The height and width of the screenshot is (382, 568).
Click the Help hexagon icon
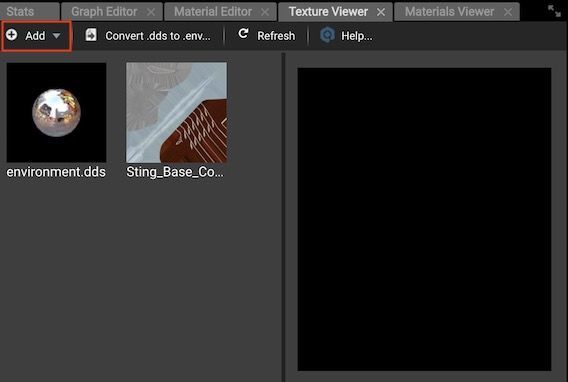coord(327,35)
